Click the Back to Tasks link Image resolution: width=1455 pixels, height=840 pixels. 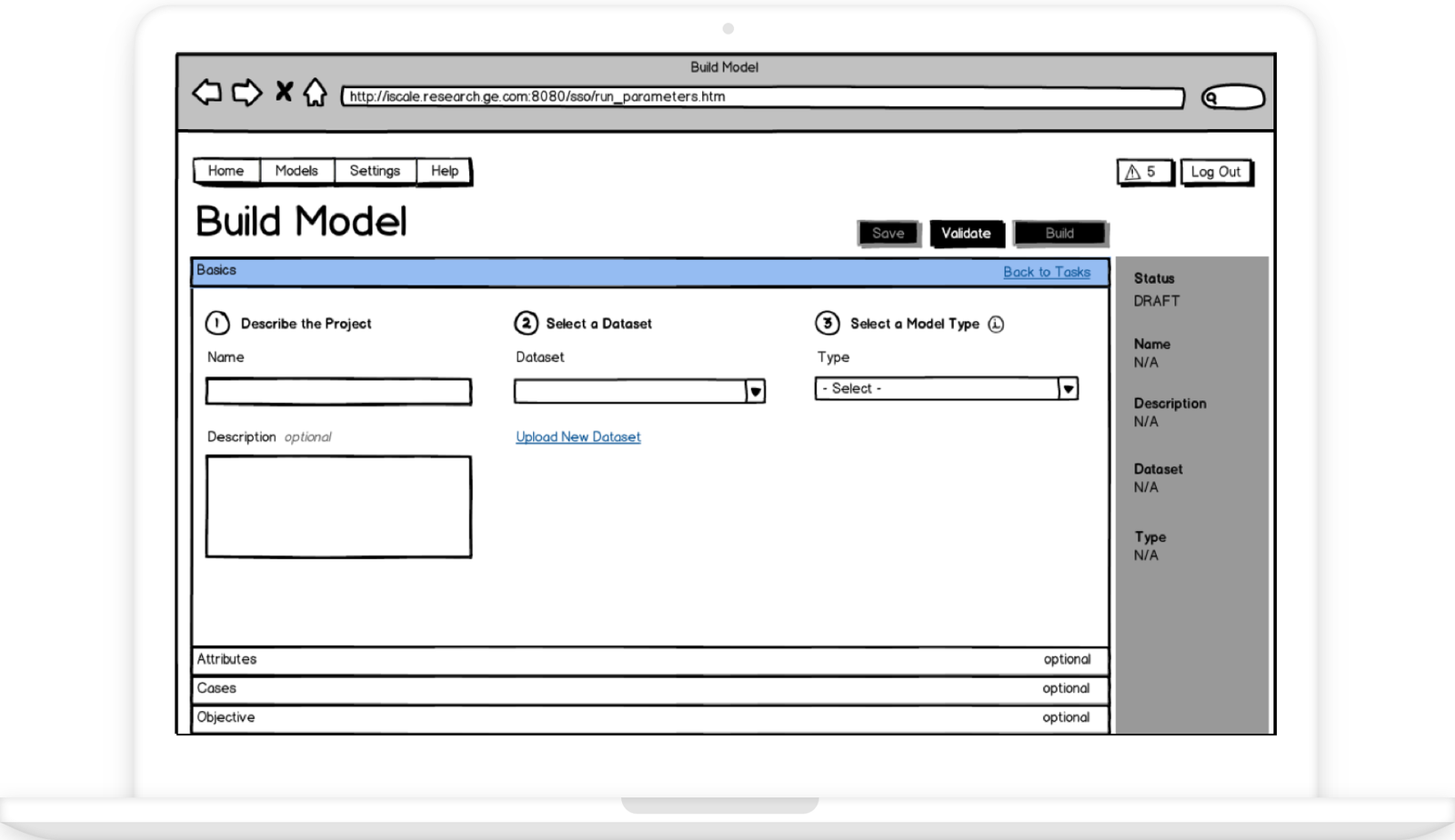pos(1046,272)
